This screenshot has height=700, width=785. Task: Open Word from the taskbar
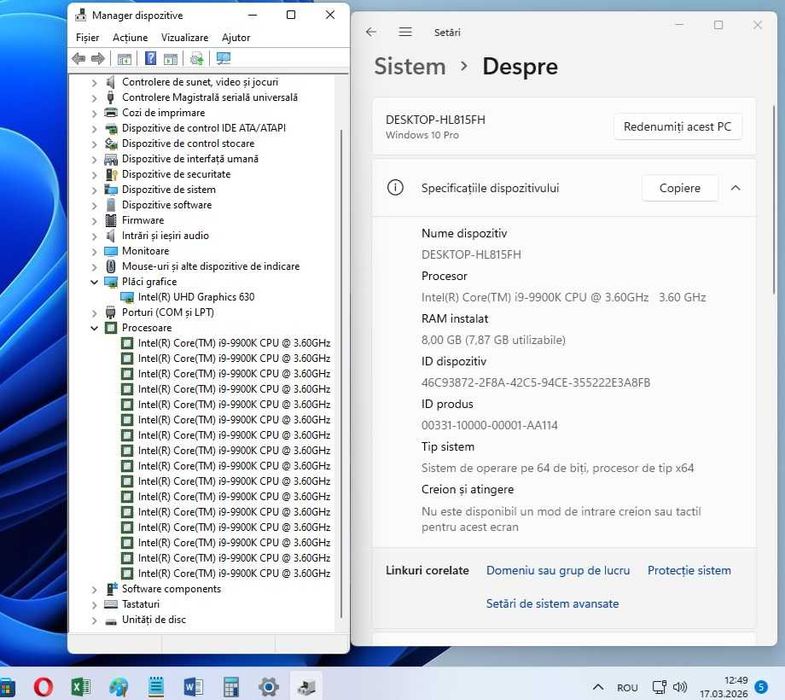pos(193,686)
